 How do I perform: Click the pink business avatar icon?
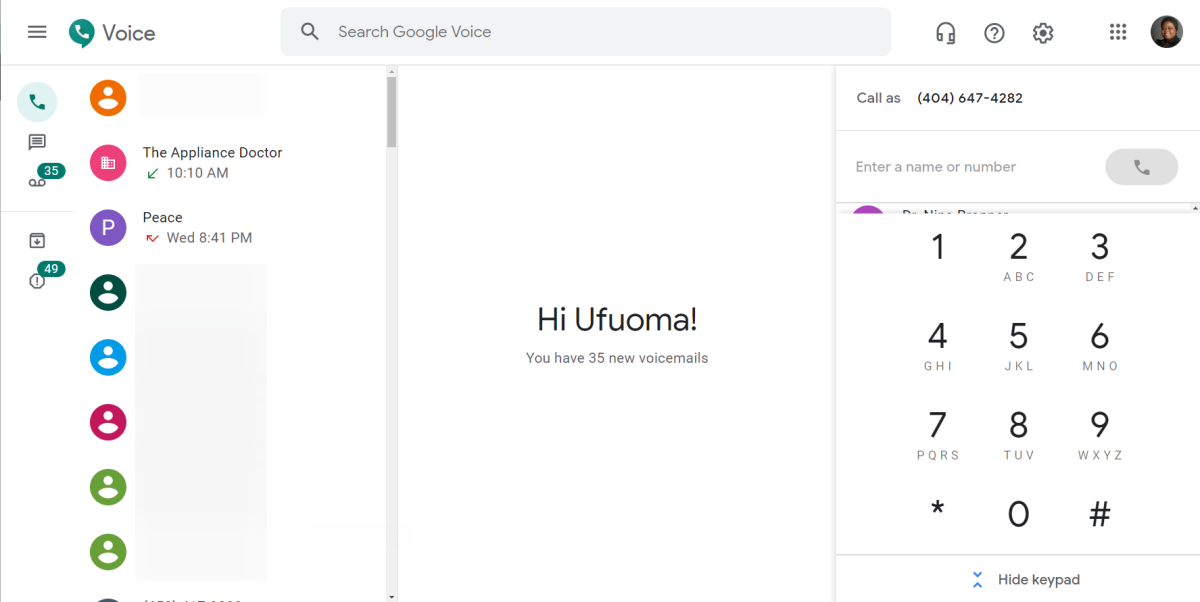pyautogui.click(x=108, y=162)
